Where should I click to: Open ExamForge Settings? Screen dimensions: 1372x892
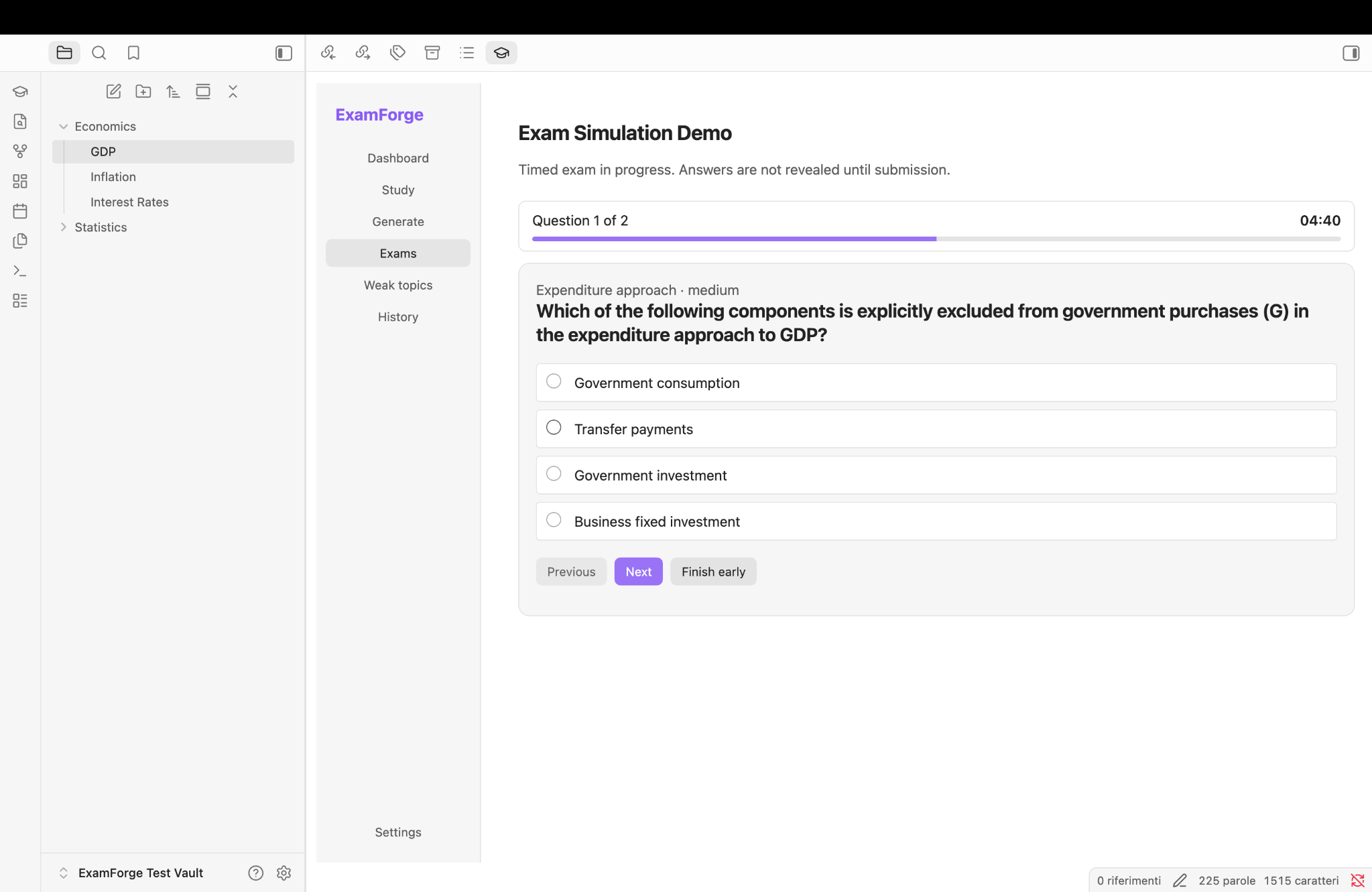coord(398,832)
